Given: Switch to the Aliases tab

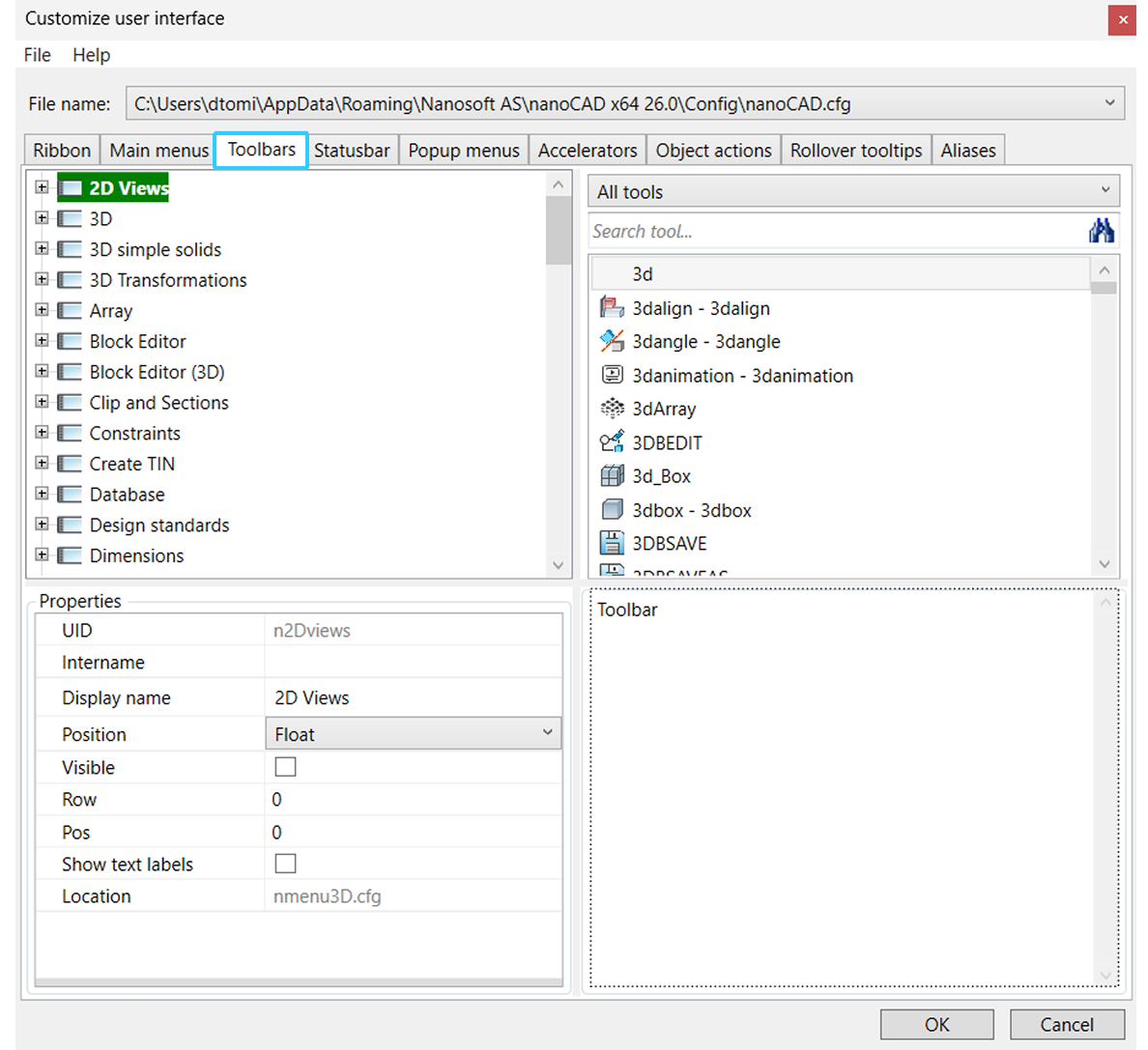Looking at the screenshot, I should click(968, 150).
